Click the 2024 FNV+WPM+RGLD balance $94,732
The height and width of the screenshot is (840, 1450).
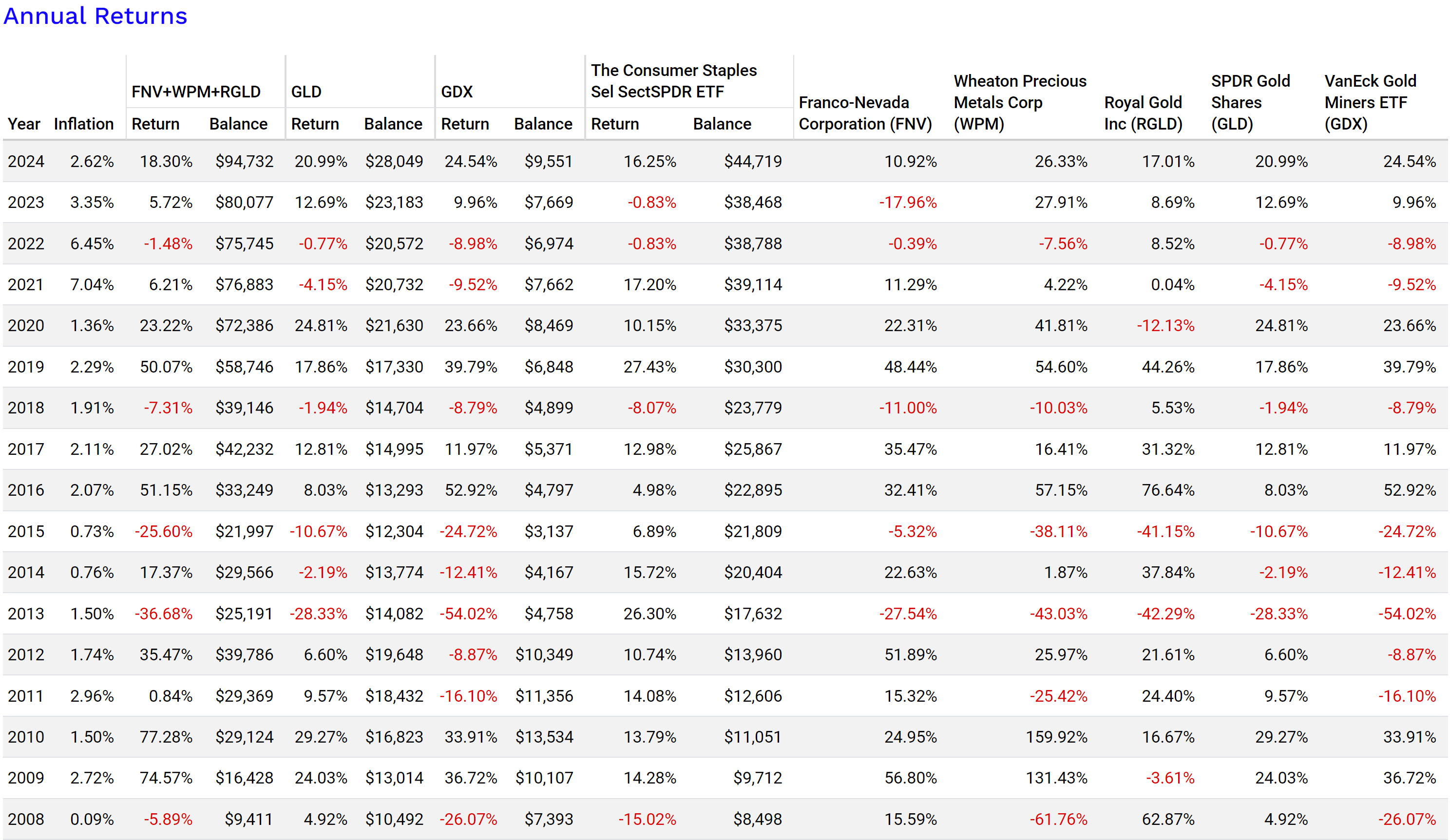244,162
